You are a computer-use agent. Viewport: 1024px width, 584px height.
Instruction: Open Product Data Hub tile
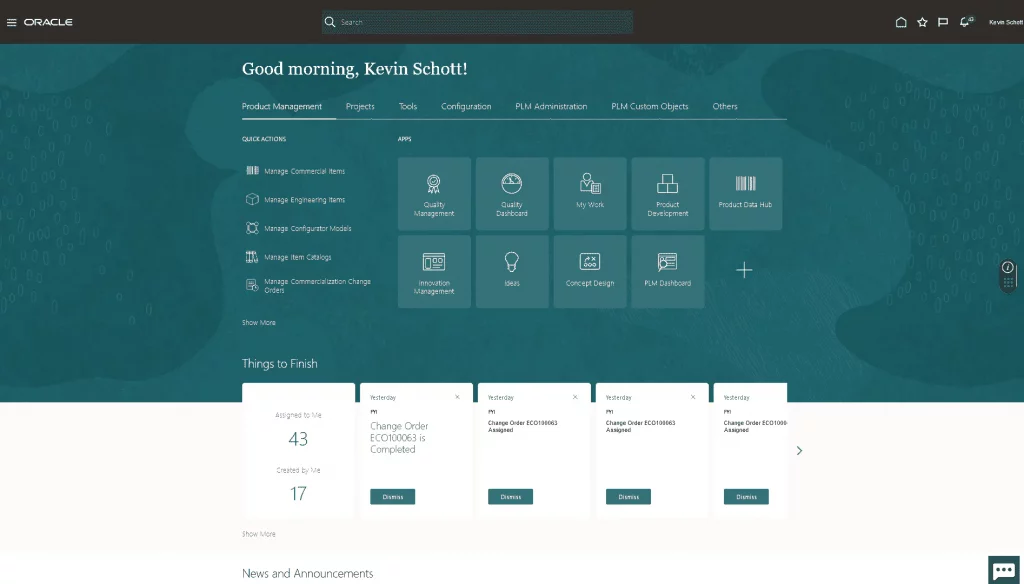745,194
